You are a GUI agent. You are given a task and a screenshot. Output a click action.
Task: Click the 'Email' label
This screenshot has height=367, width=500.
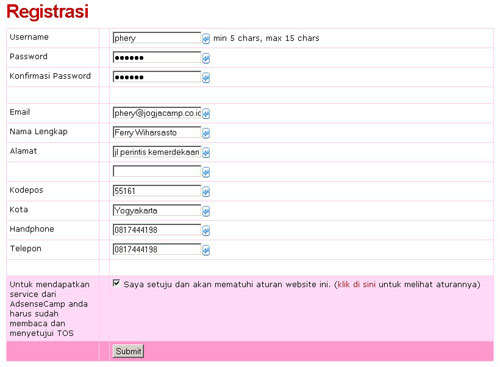(x=20, y=112)
